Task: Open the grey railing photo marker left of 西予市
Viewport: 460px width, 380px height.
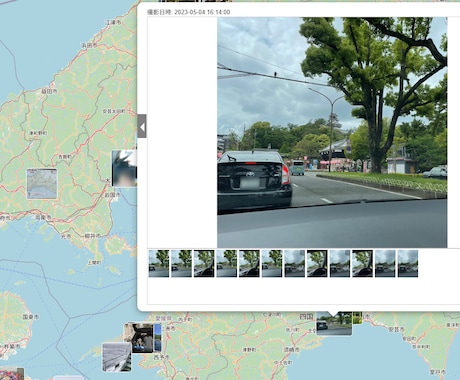Action: click(117, 357)
